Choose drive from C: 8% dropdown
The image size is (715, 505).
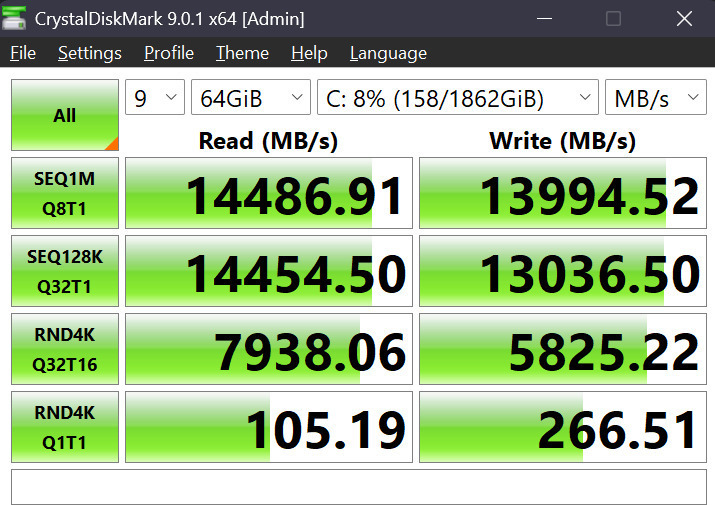(457, 98)
